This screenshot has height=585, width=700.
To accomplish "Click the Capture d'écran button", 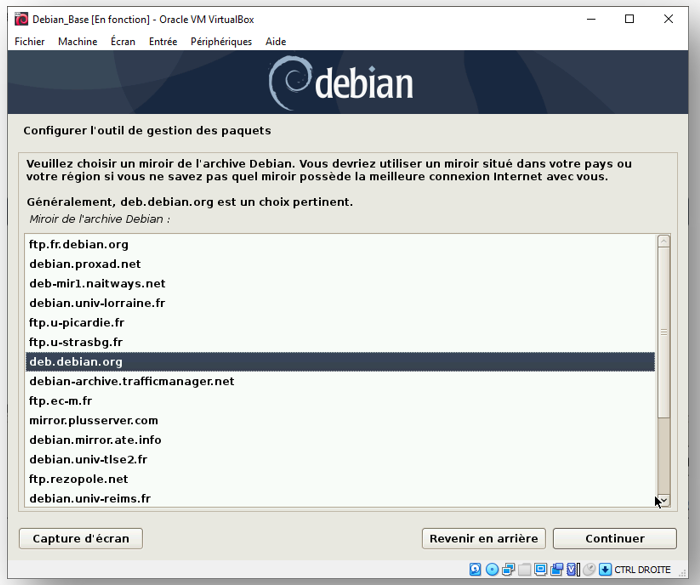I will [x=81, y=539].
